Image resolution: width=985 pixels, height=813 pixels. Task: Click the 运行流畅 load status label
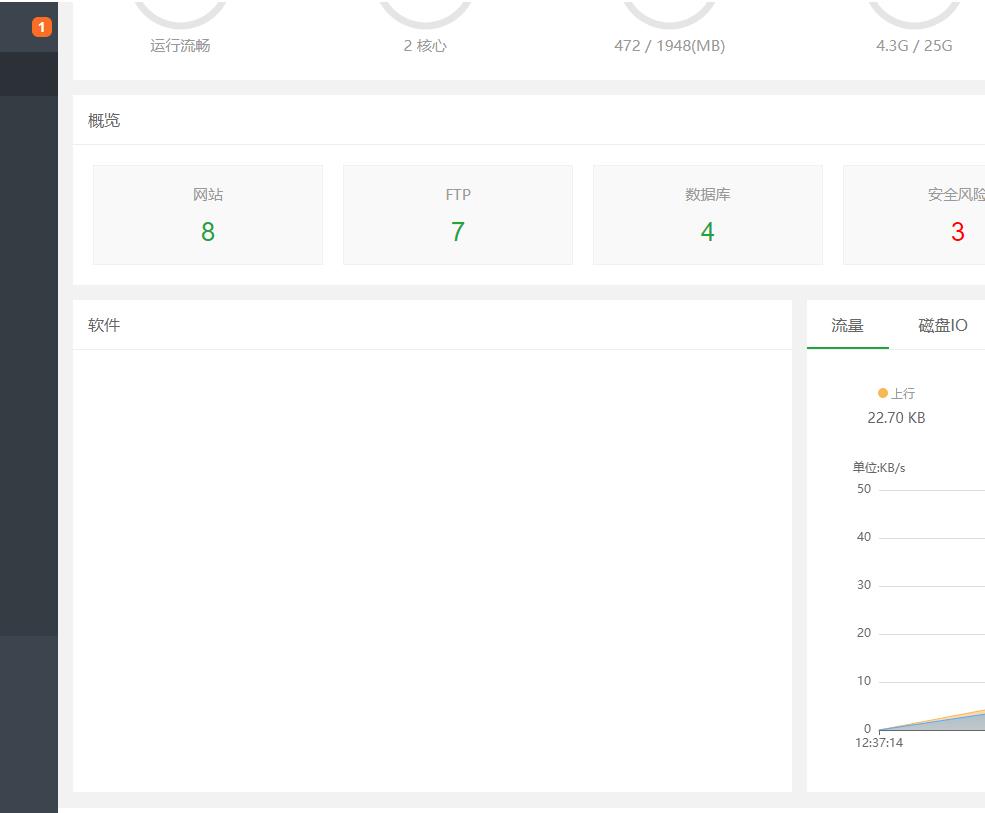pos(180,46)
